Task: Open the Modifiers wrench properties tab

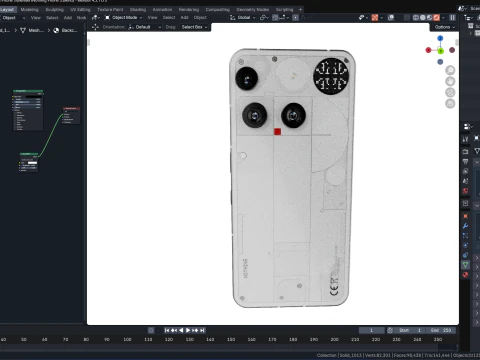Action: pyautogui.click(x=466, y=226)
